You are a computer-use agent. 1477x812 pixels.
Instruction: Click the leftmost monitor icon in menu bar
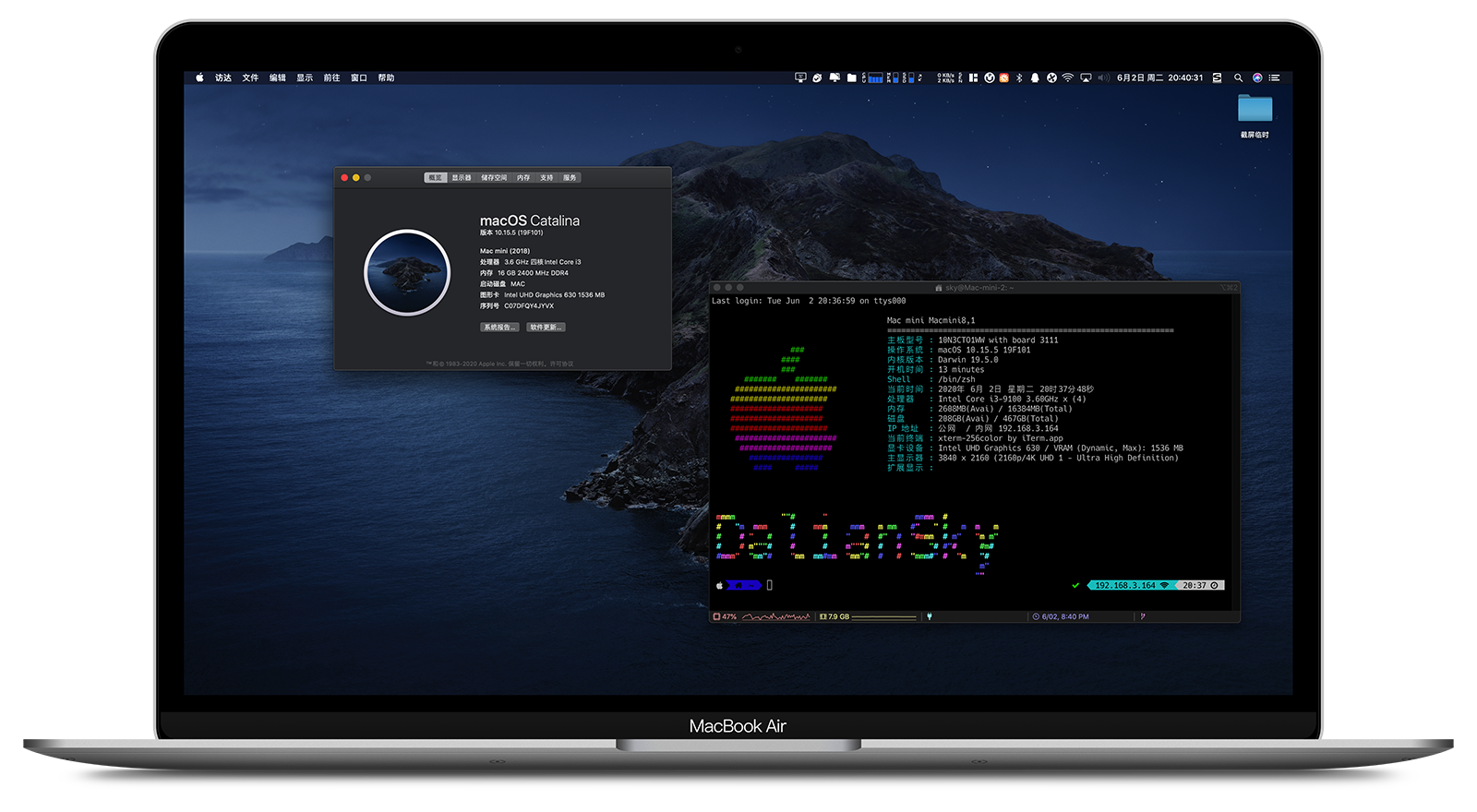click(x=800, y=78)
